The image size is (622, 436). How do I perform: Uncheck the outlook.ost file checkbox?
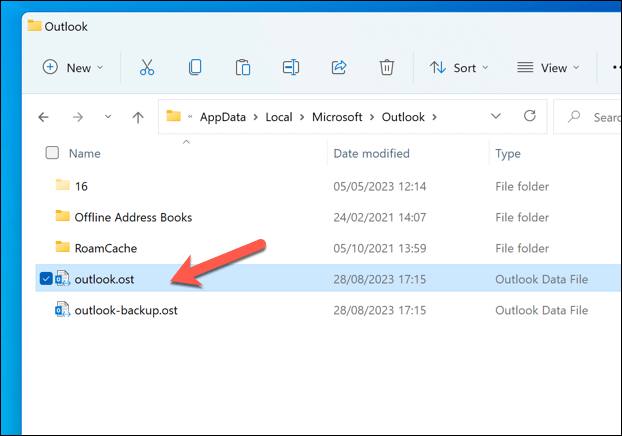coord(46,279)
